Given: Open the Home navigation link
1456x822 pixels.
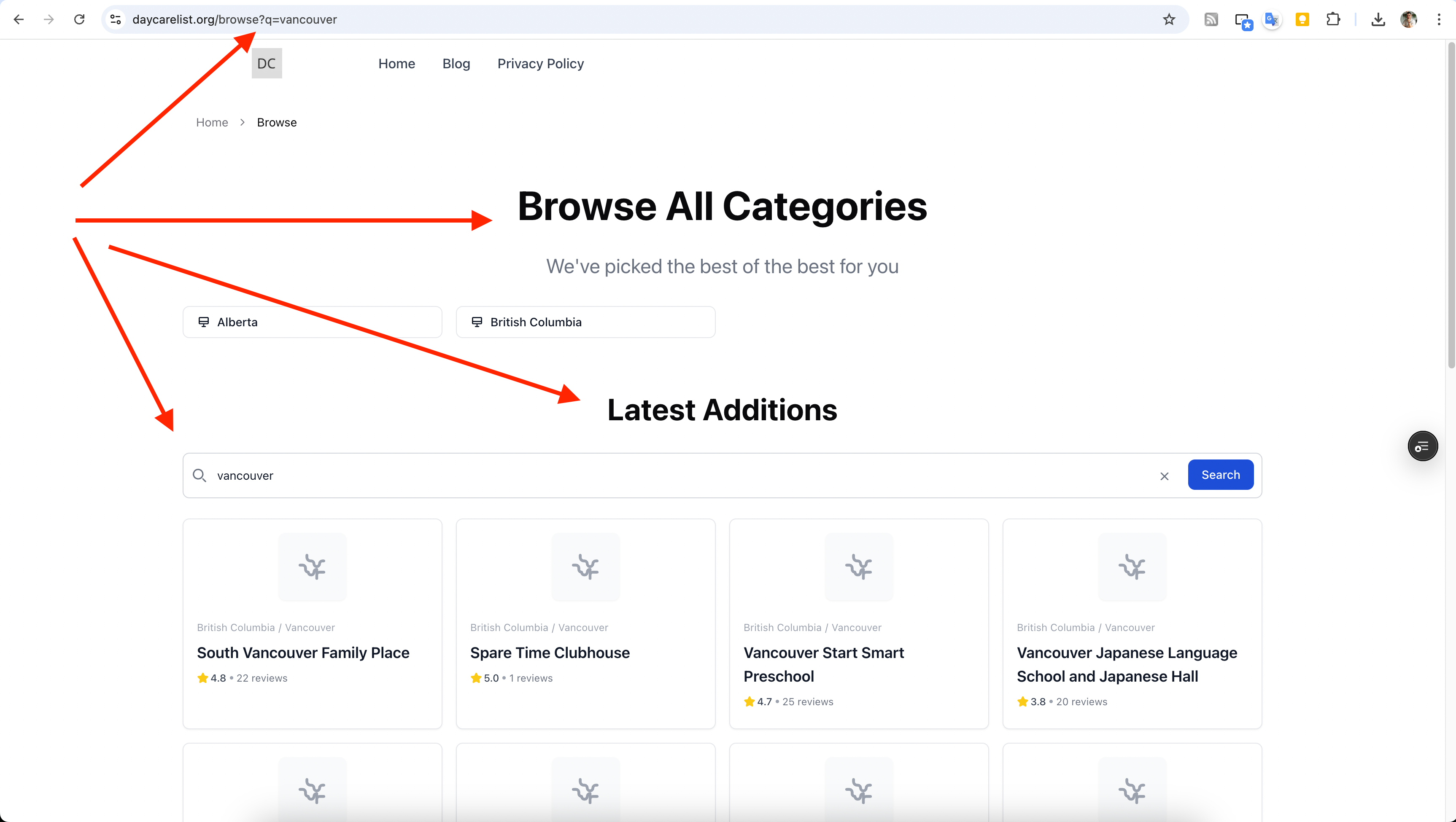Looking at the screenshot, I should click(397, 64).
